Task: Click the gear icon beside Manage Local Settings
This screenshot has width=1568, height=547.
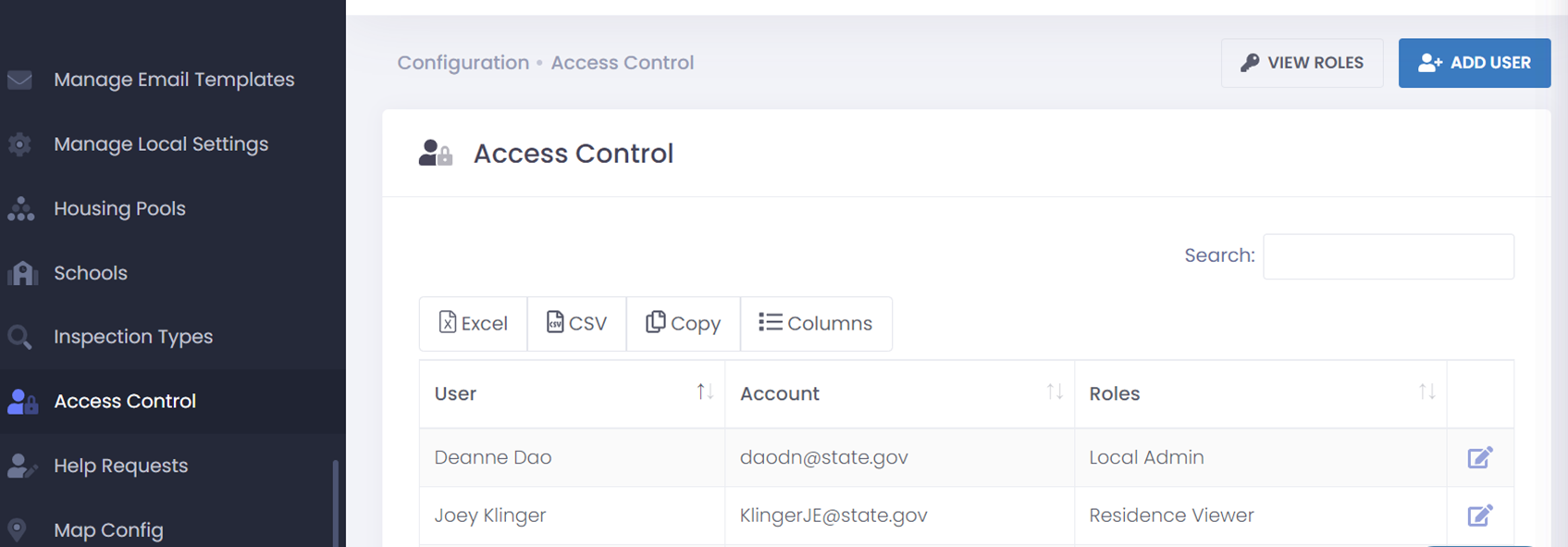Action: [19, 144]
